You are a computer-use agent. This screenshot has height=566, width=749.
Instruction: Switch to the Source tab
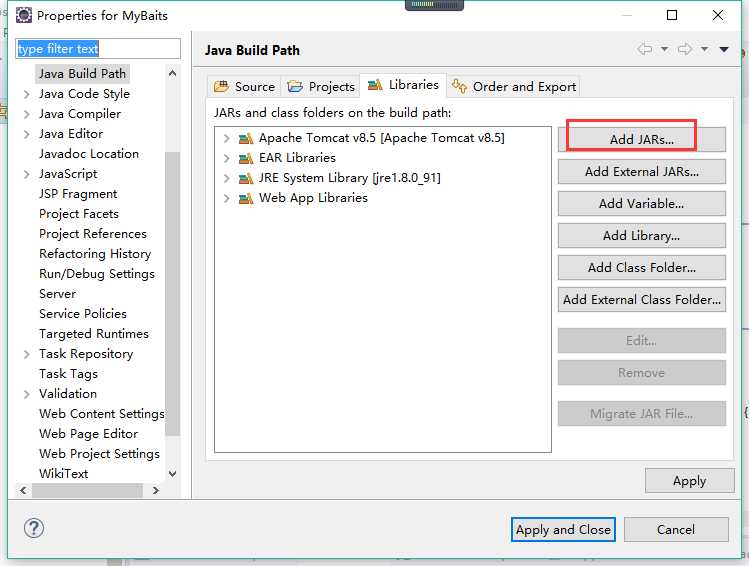244,86
